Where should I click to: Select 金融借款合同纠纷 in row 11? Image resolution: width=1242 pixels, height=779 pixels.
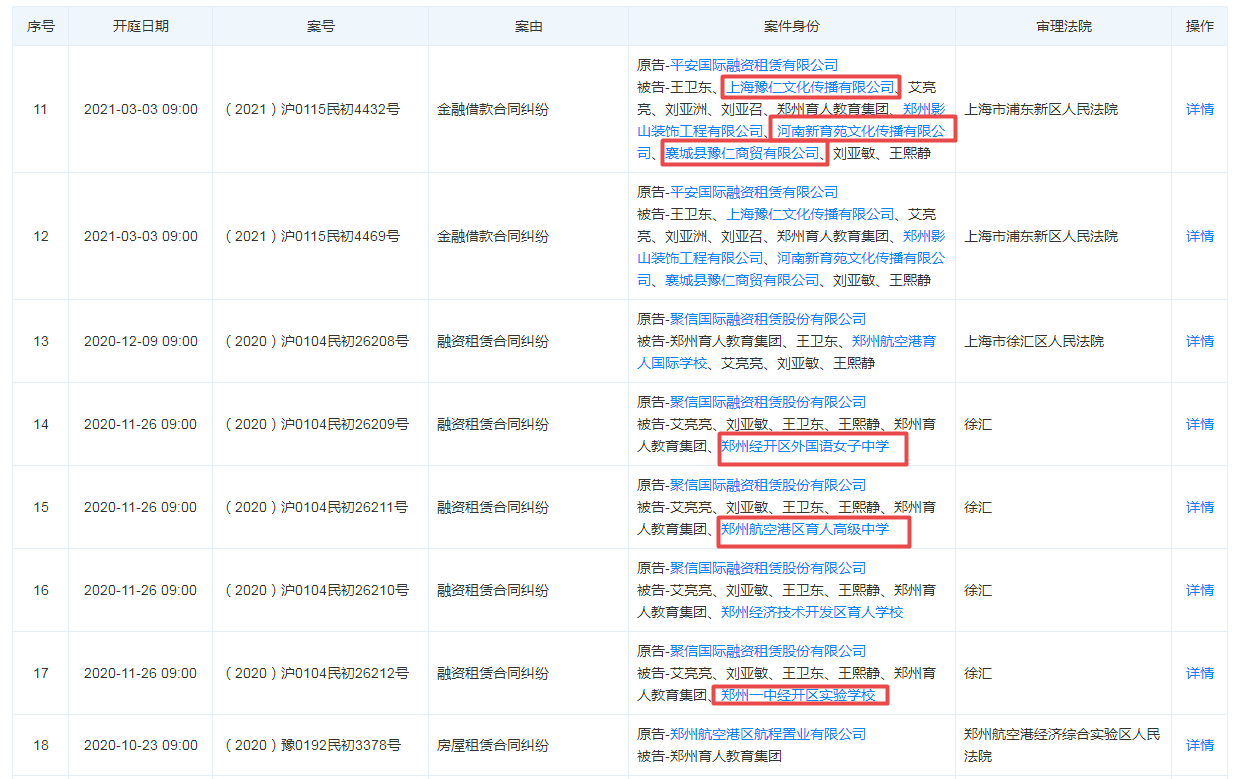coord(493,109)
